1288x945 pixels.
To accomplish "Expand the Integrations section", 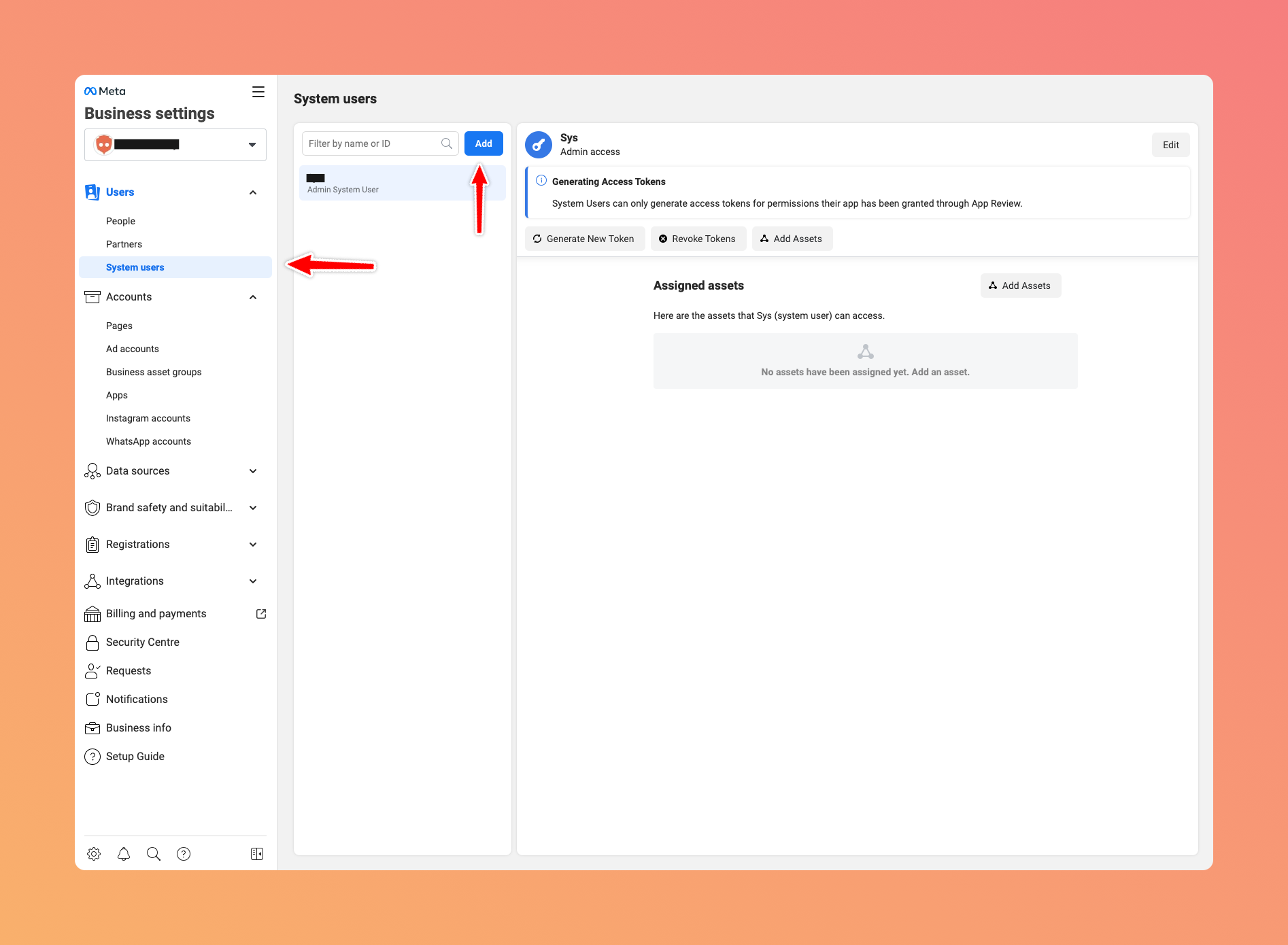I will coord(253,581).
